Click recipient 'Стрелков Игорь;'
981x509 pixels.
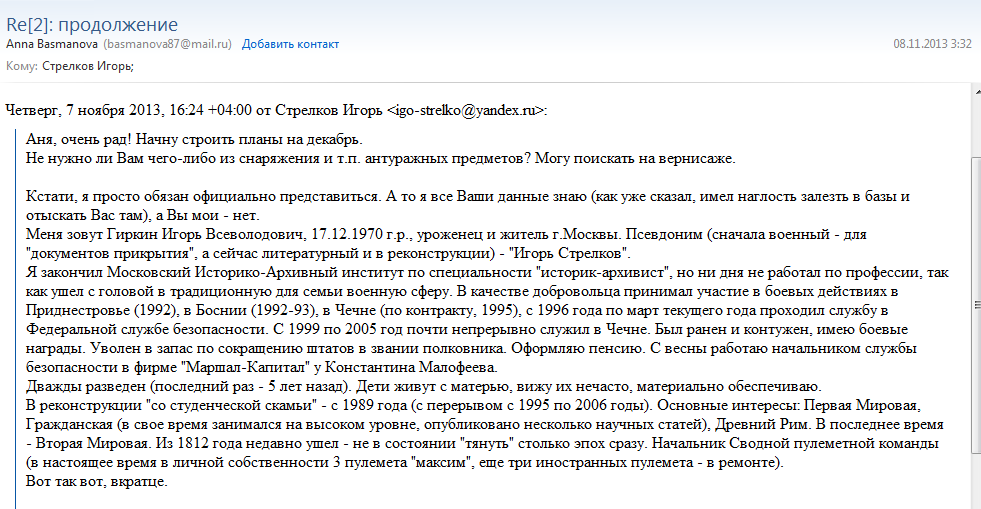pos(88,66)
